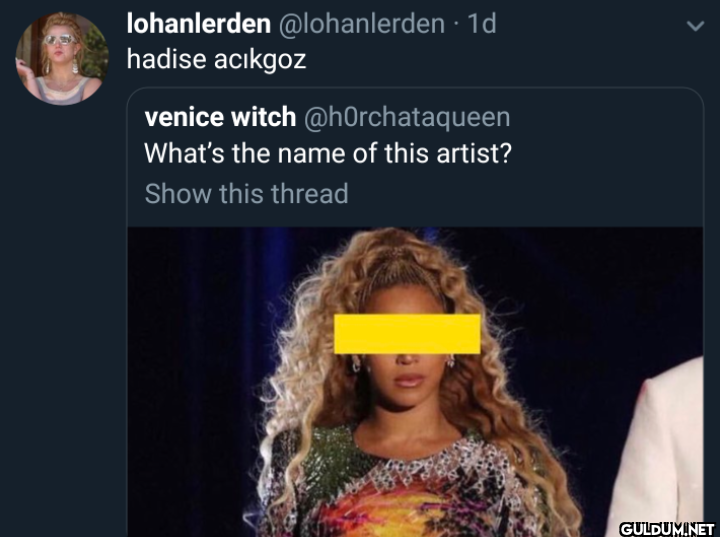Viewport: 720px width, 537px height.
Task: Open the @h0rchataqueen handle
Action: click(x=407, y=118)
